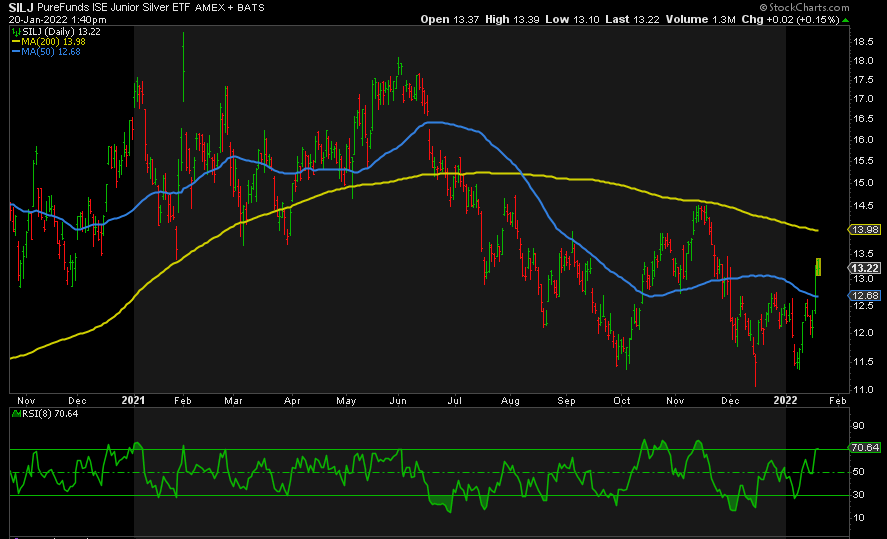Click the SILJ (Daily) 13.22 legend text
The image size is (887, 539).
point(61,32)
